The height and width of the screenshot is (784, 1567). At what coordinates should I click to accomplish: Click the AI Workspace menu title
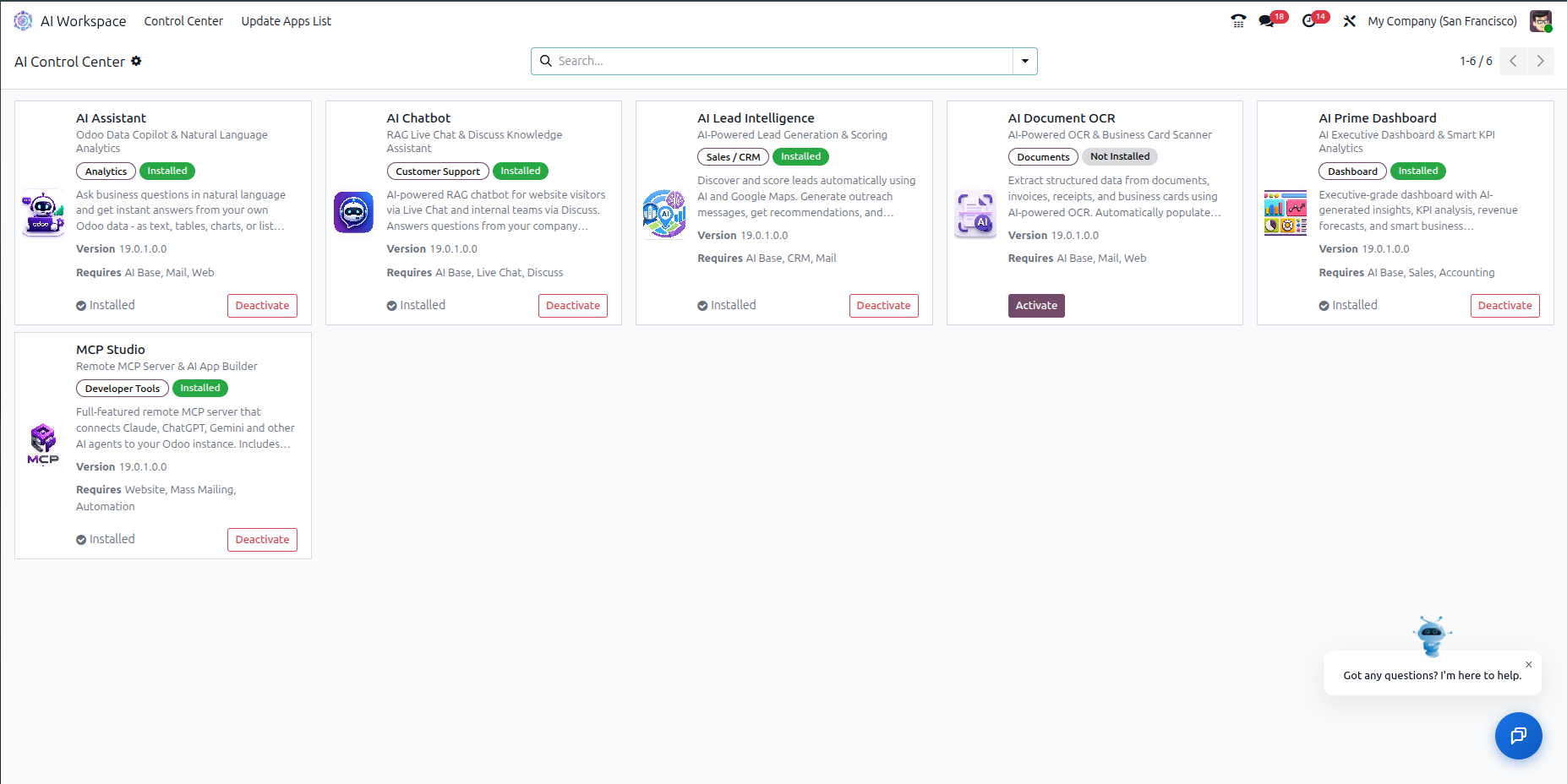[83, 21]
